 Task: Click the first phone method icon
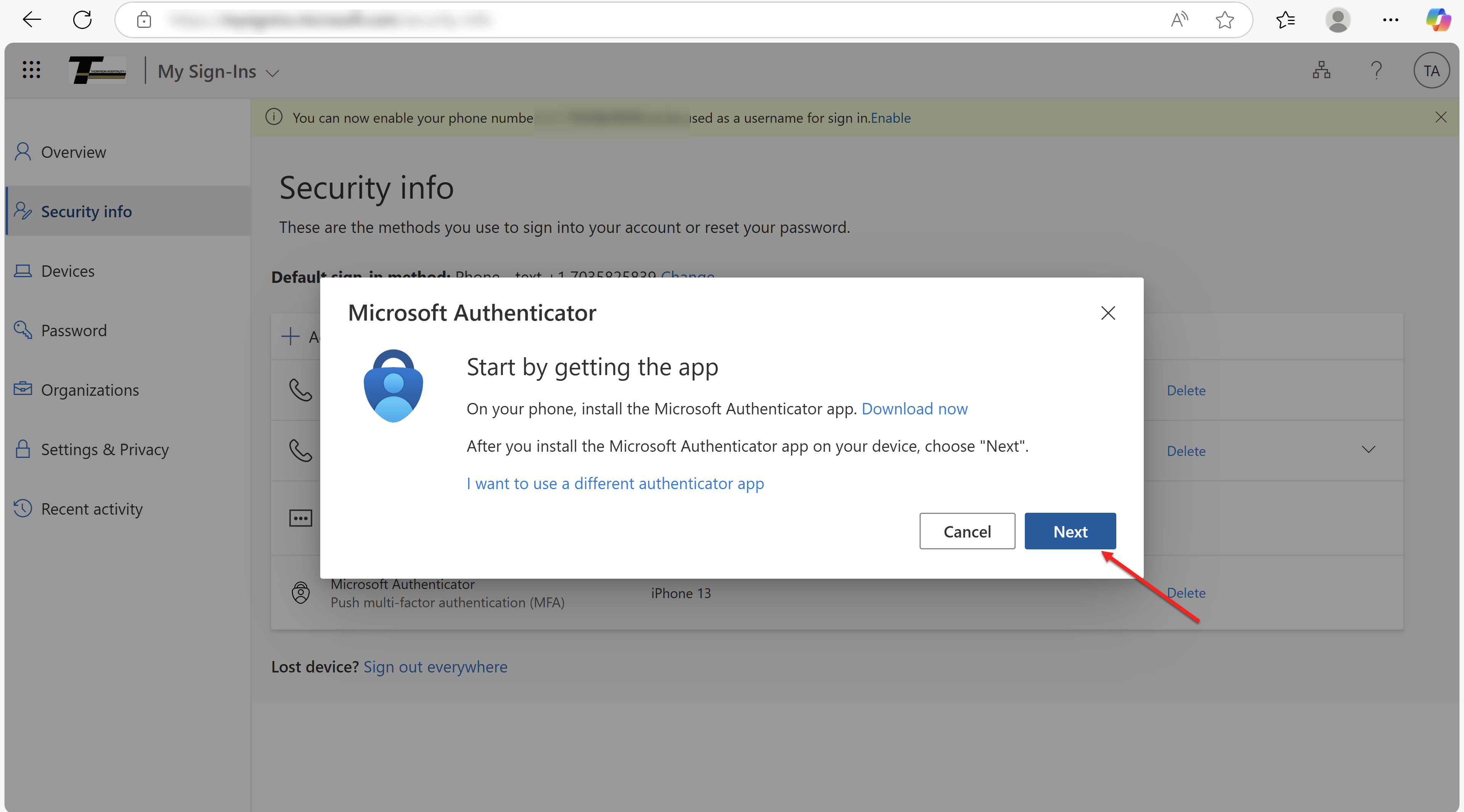coord(301,390)
